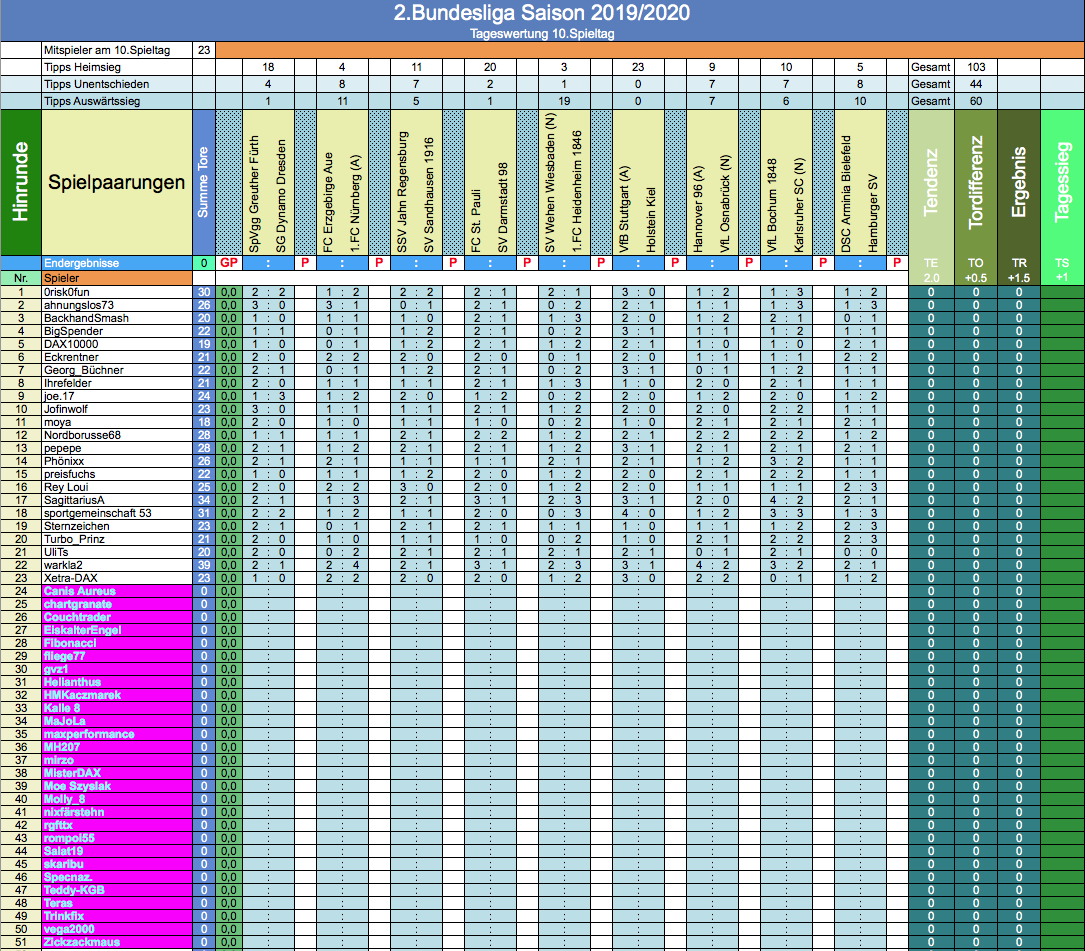Screen dimensions: 1085x951
Task: Select player name 'BackhandSmash'
Action: [86, 318]
